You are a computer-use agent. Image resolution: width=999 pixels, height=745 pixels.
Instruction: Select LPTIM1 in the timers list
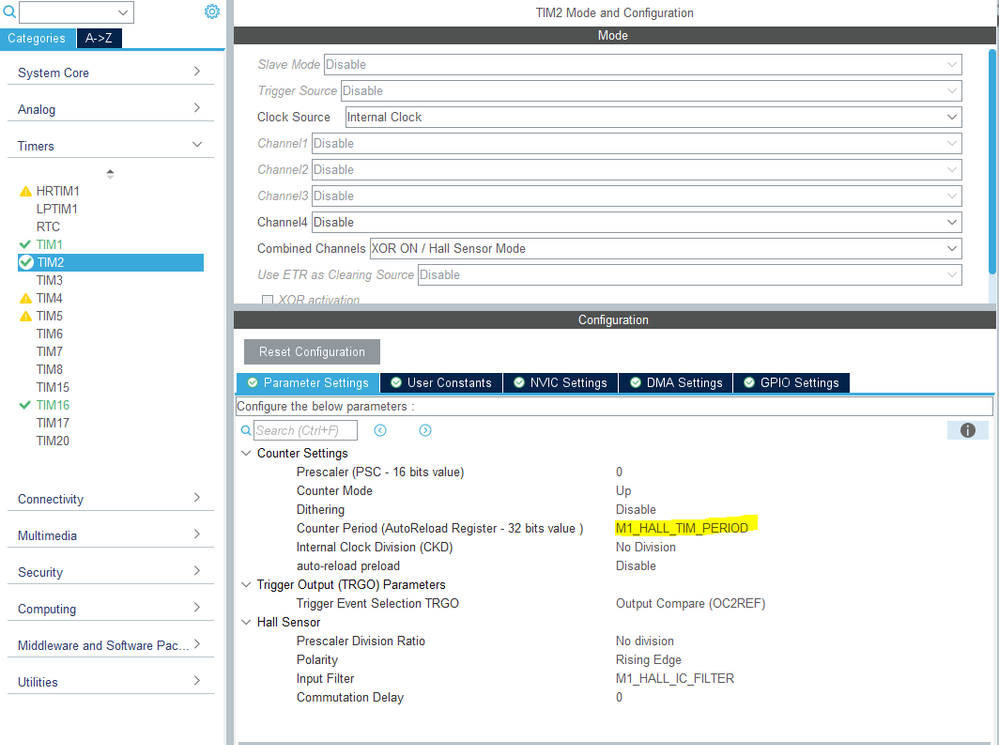(x=57, y=209)
